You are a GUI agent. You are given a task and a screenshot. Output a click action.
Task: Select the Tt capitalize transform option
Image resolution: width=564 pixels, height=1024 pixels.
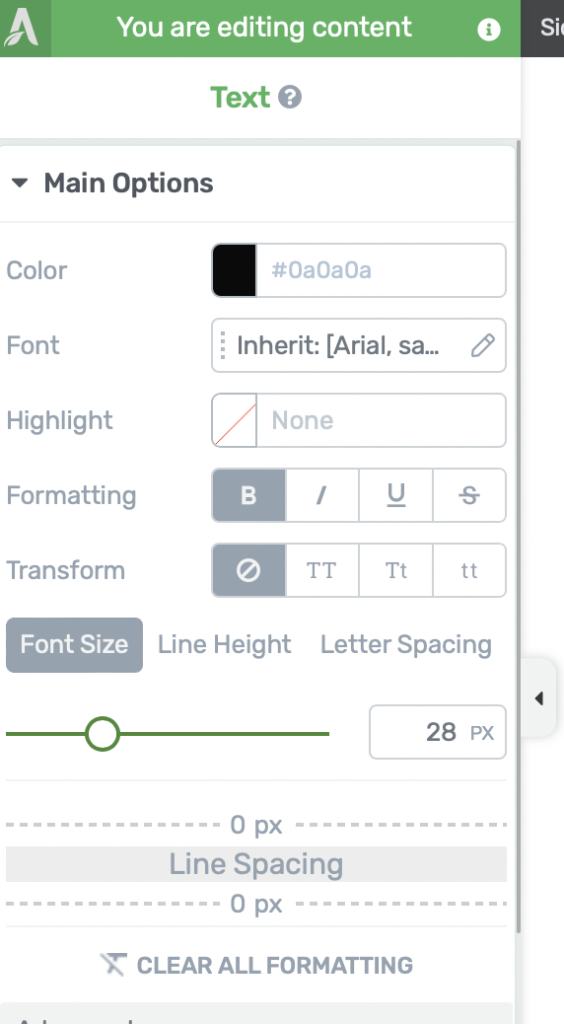click(396, 570)
